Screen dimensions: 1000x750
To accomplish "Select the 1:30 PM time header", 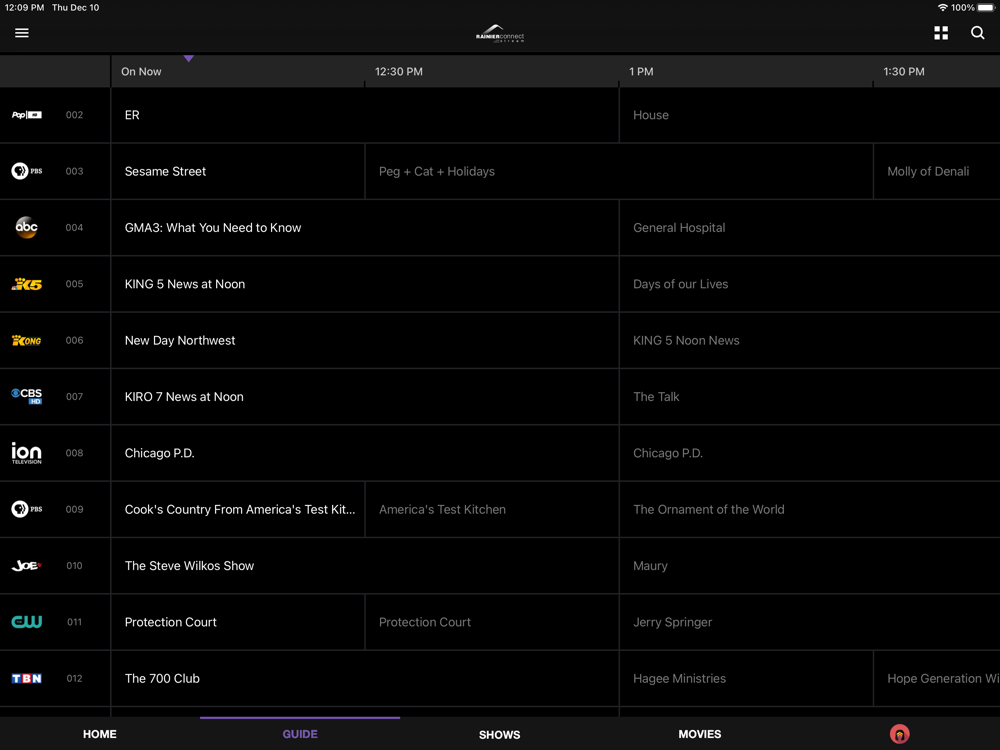I will tap(904, 71).
